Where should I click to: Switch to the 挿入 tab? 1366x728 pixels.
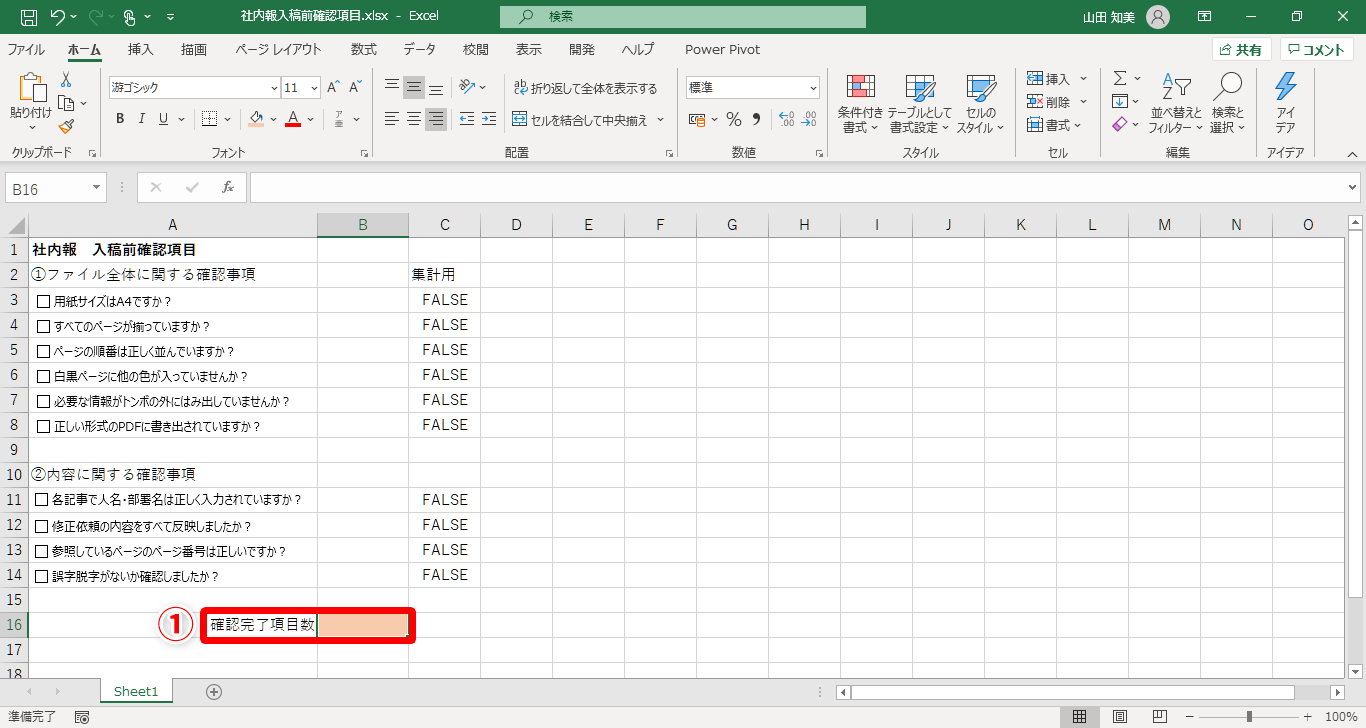[x=141, y=49]
